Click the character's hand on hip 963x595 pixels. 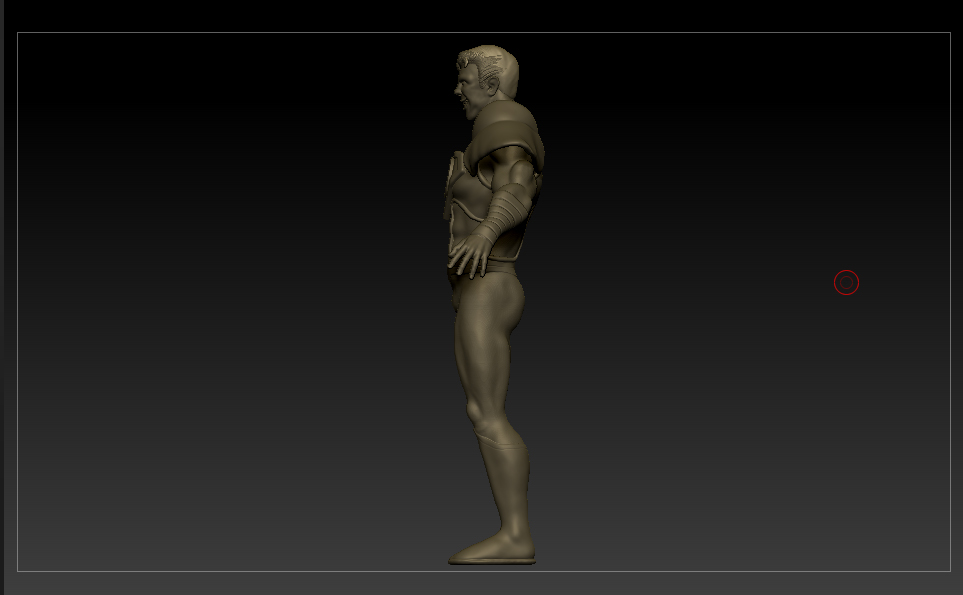click(x=470, y=256)
